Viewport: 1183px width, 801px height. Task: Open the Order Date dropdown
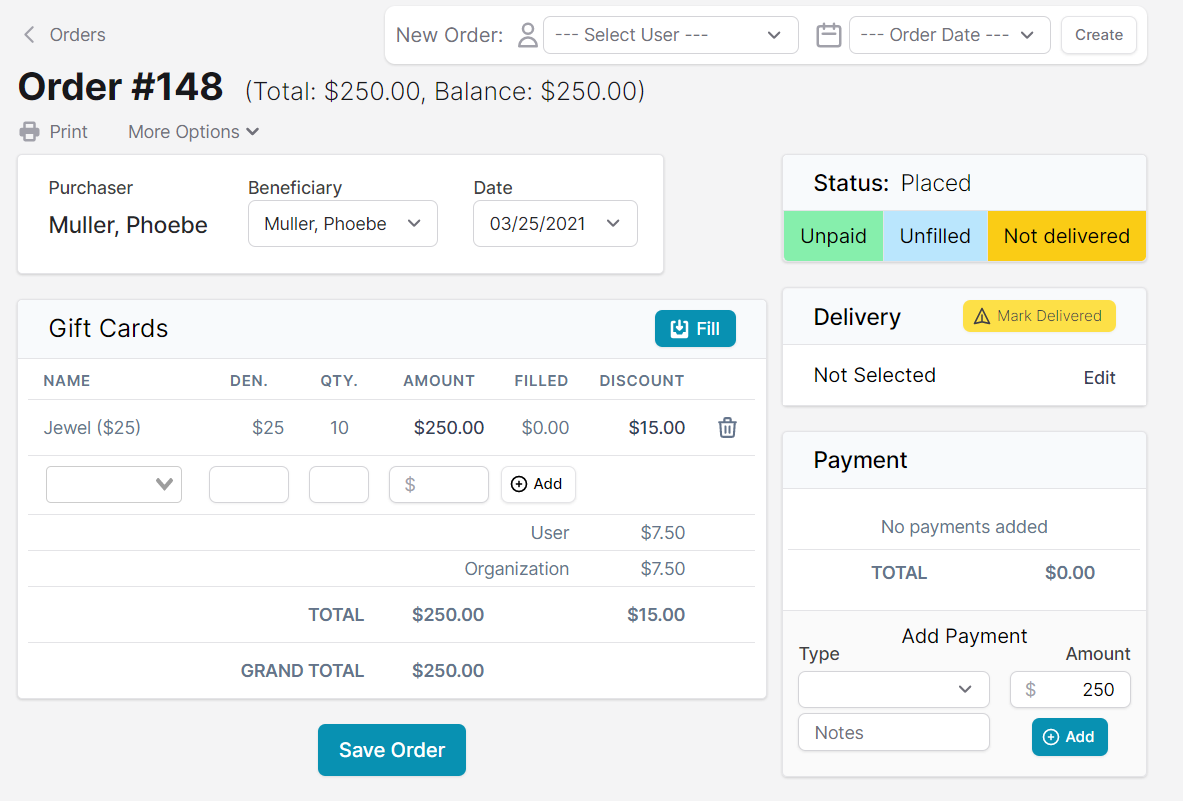949,35
